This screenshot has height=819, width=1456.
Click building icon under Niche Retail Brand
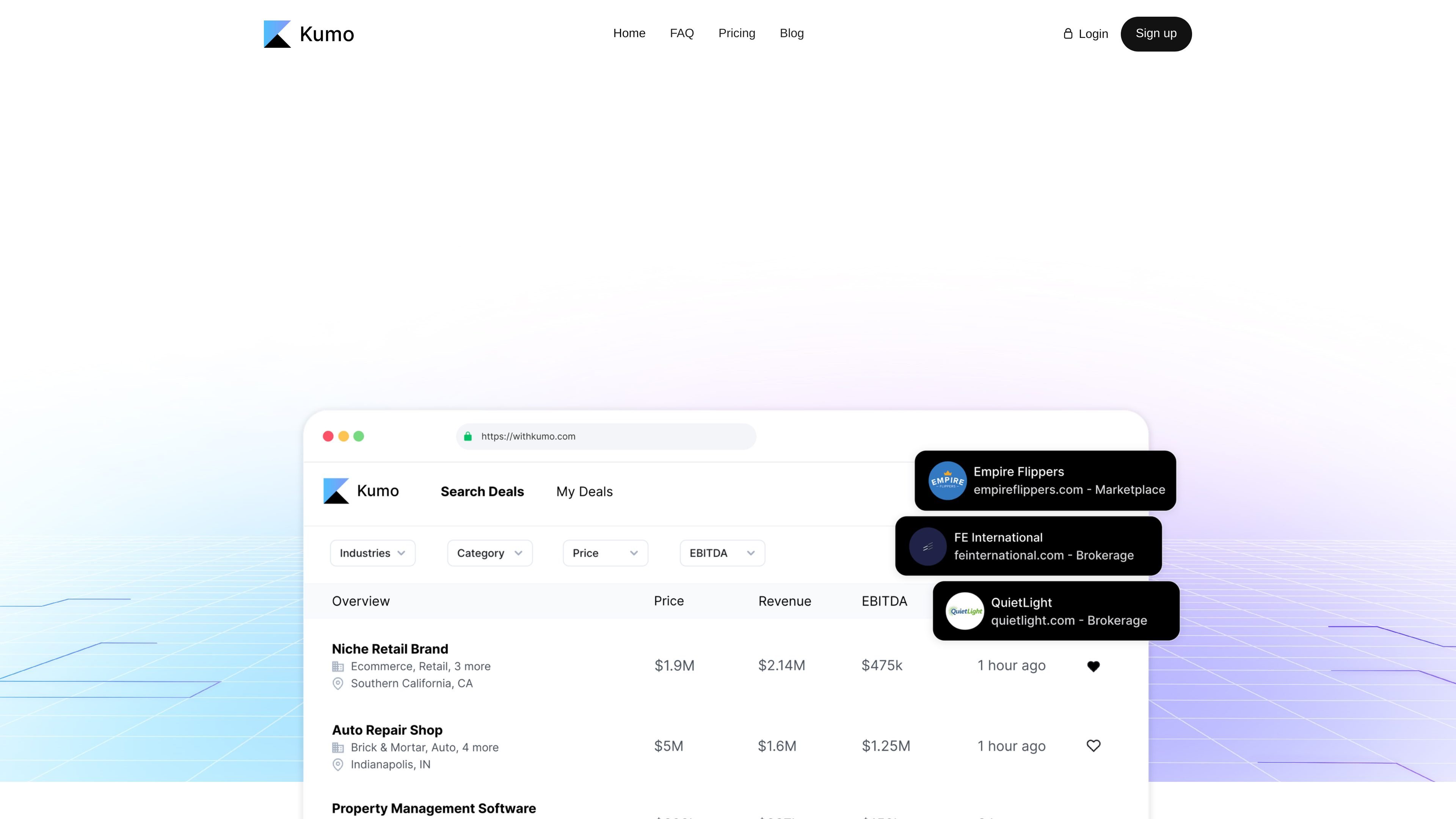338,667
